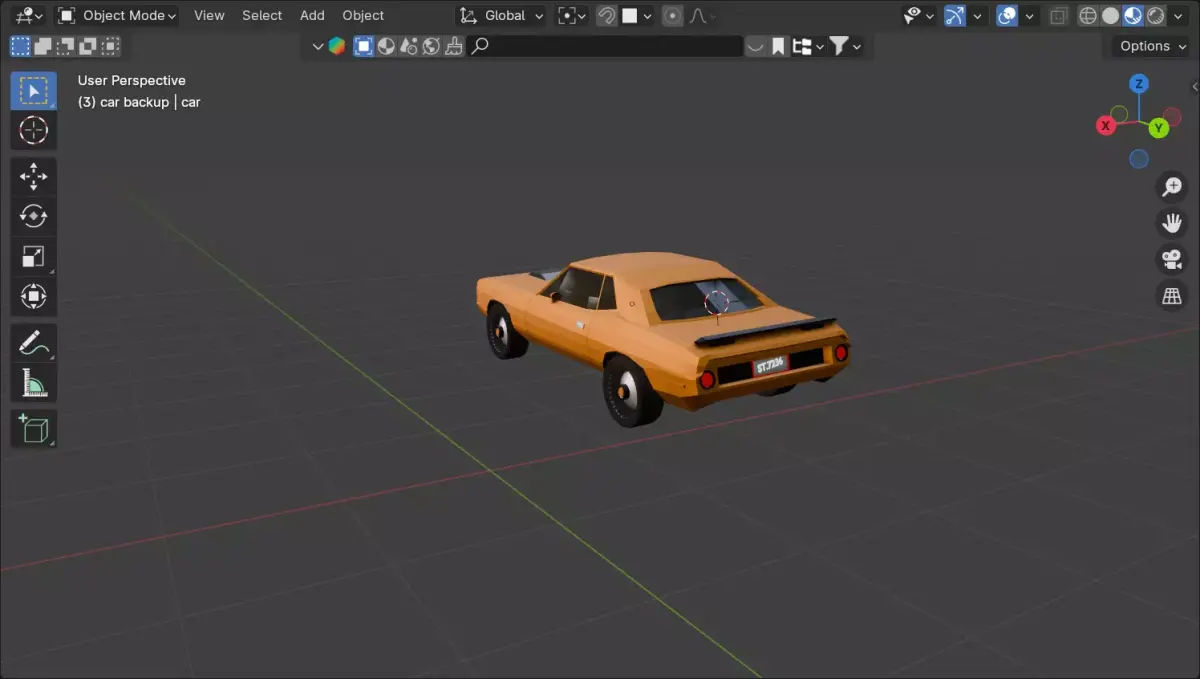Set selection mode to new selection
Viewport: 1200px width, 679px height.
tap(20, 46)
